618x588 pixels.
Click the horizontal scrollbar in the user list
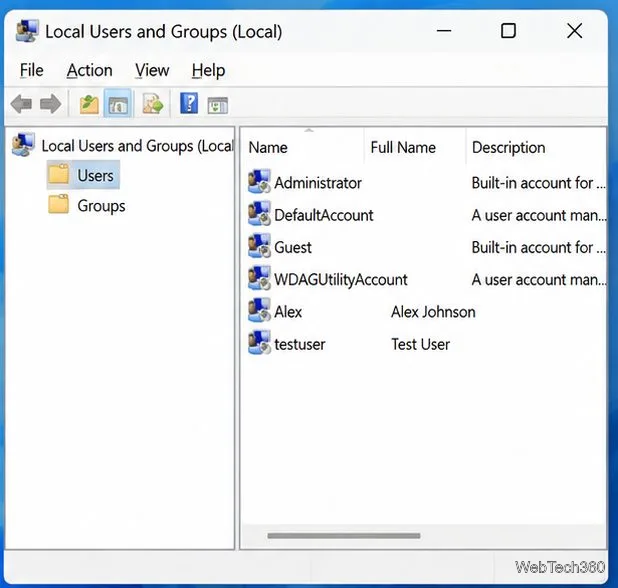pos(344,536)
